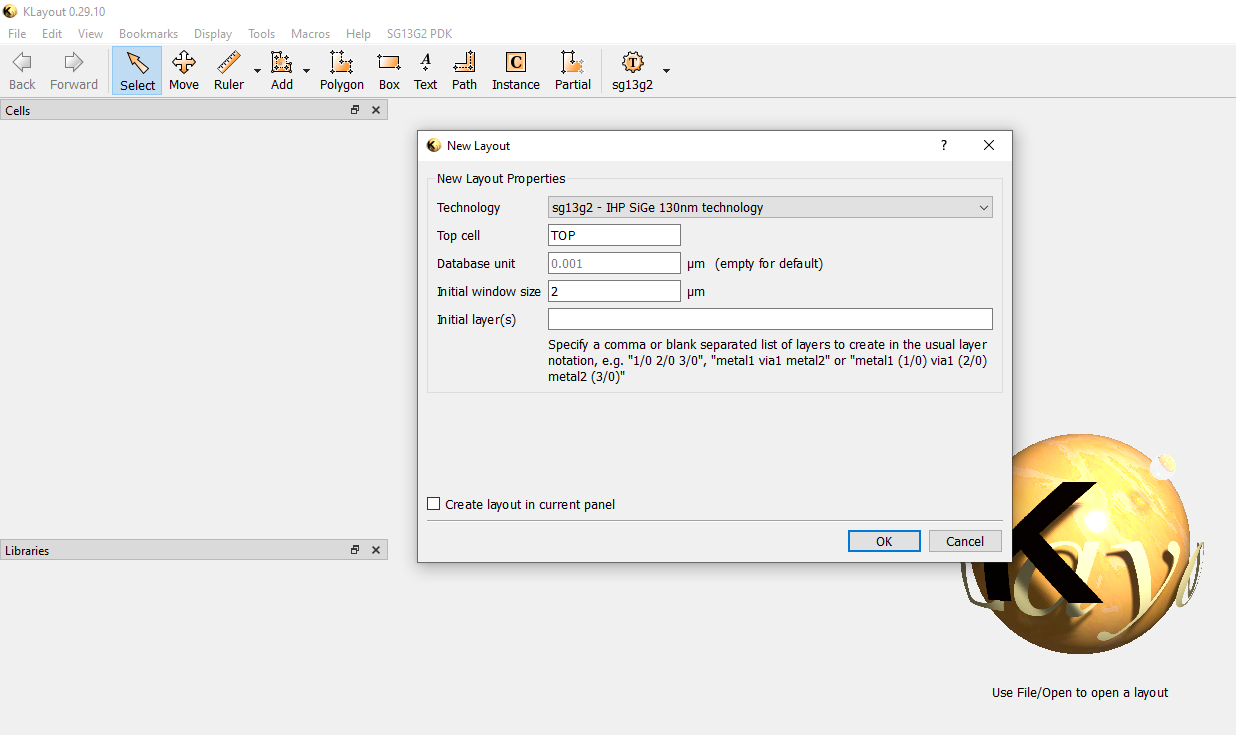Activate the Move tool
The height and width of the screenshot is (735, 1236).
[x=184, y=71]
